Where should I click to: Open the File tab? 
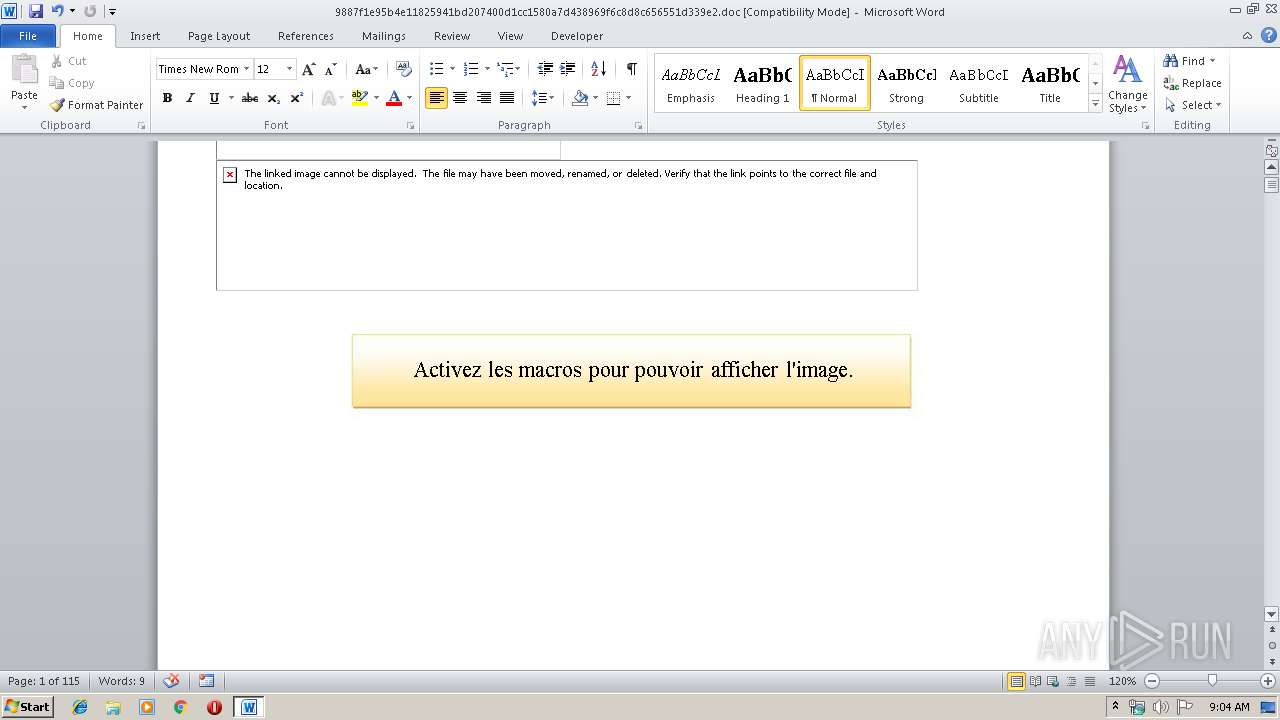click(28, 36)
